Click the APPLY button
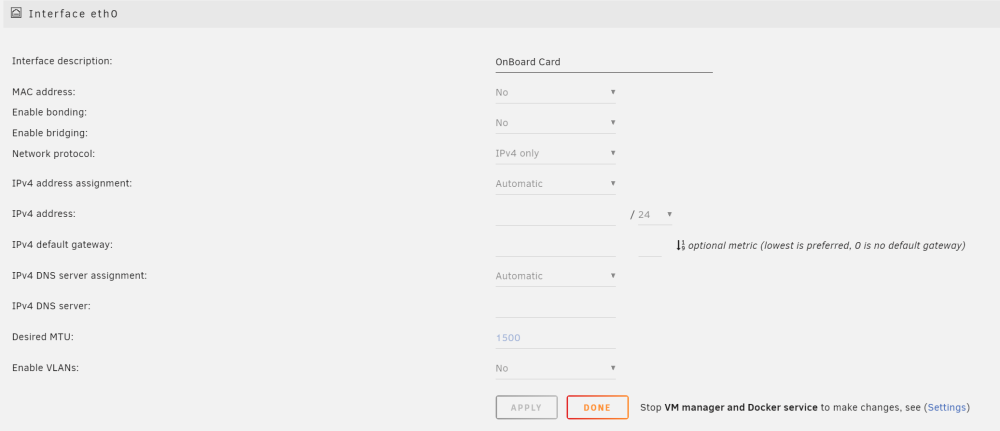Viewport: 1000px width, 431px height. 526,407
